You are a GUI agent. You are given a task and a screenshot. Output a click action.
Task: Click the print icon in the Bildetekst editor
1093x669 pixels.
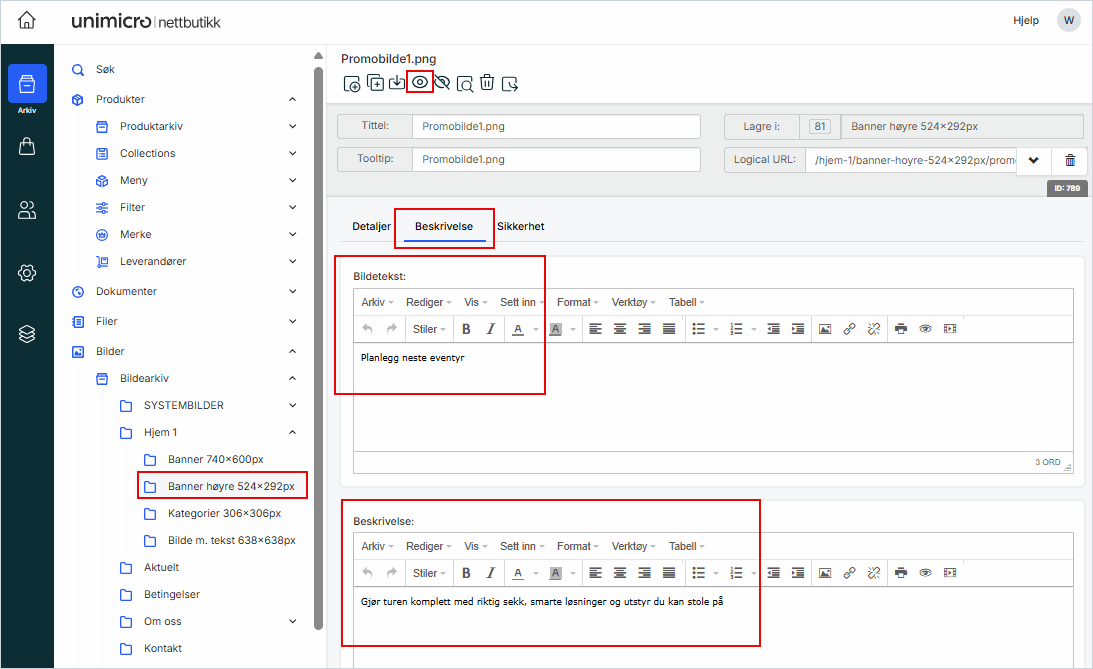click(x=901, y=329)
